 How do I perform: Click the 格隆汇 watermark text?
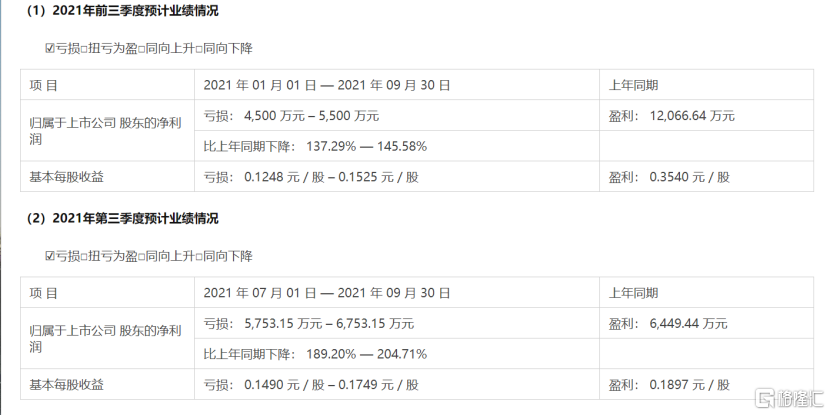click(x=801, y=398)
